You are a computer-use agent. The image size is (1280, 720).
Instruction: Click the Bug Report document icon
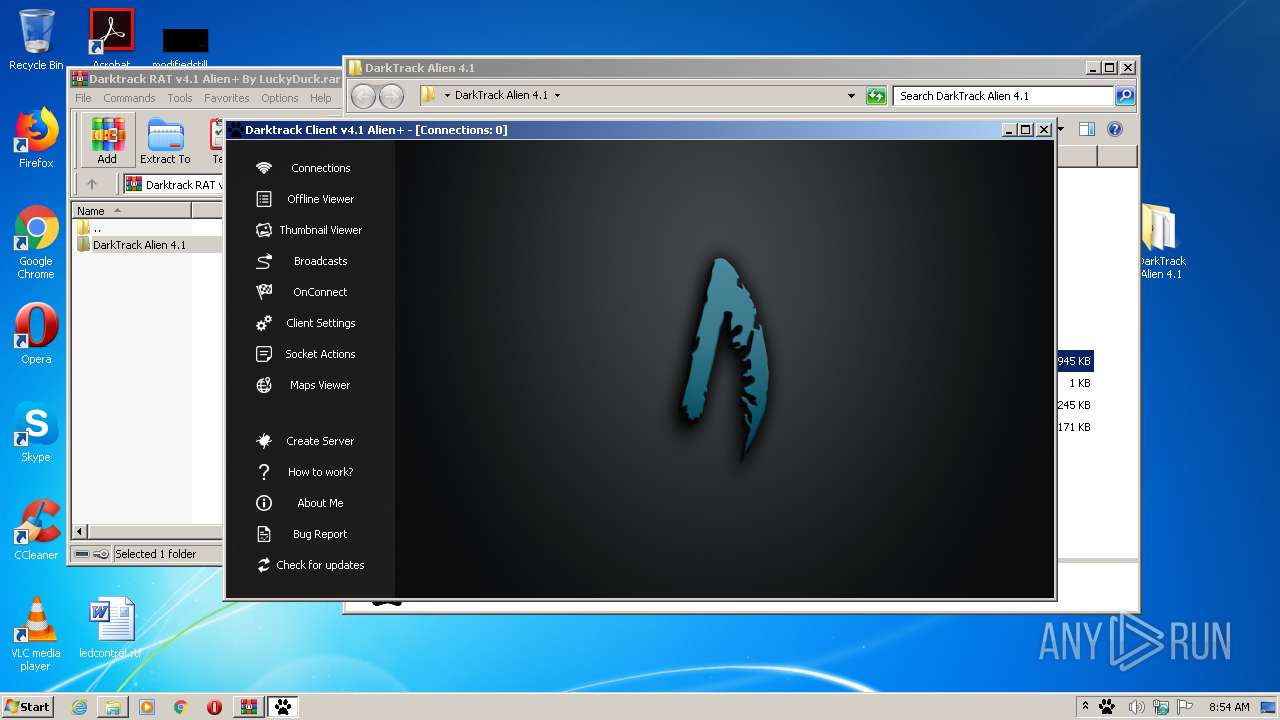coord(264,534)
